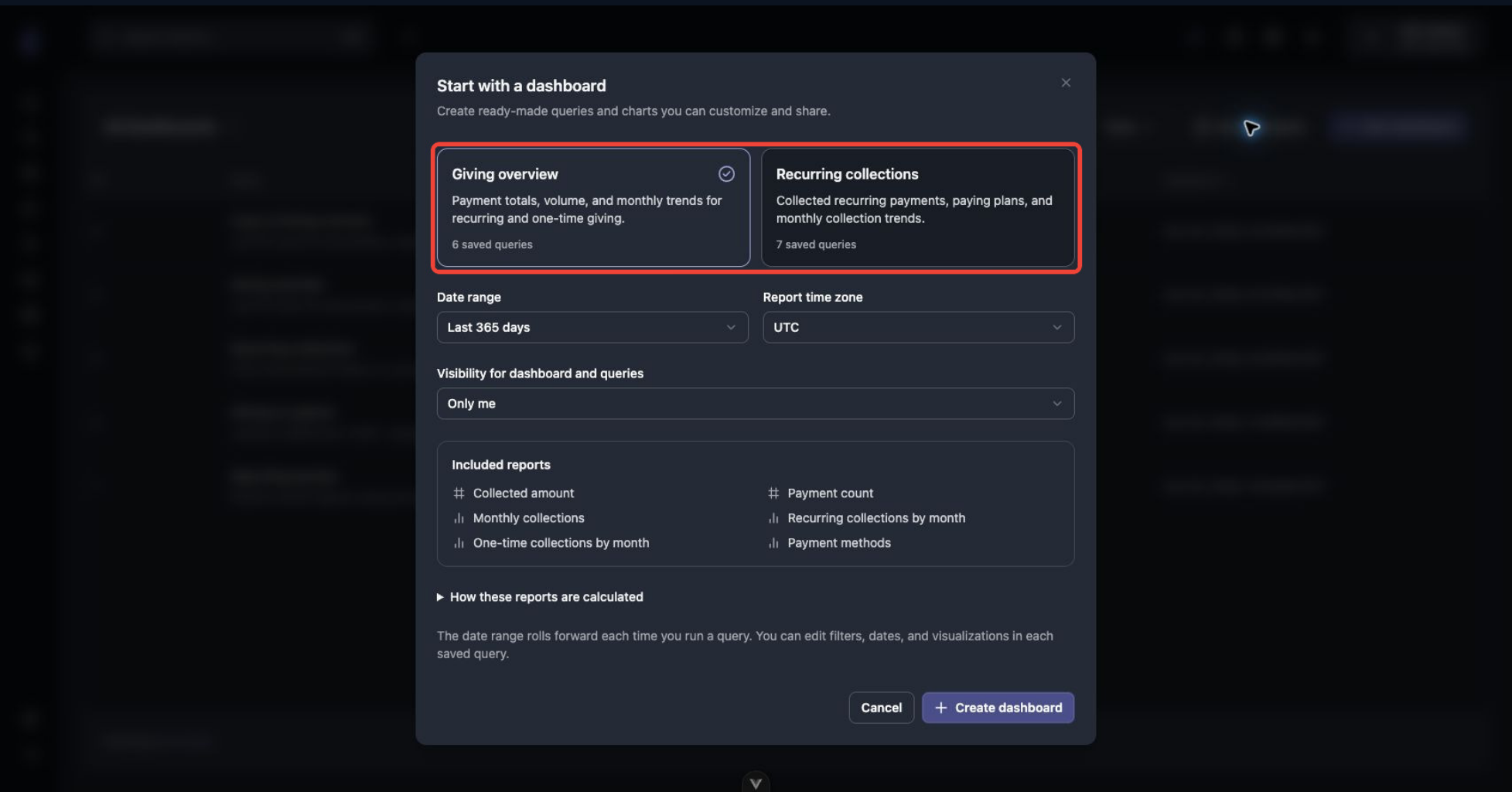Viewport: 1512px width, 792px height.
Task: Click the Cancel button
Action: coord(882,708)
